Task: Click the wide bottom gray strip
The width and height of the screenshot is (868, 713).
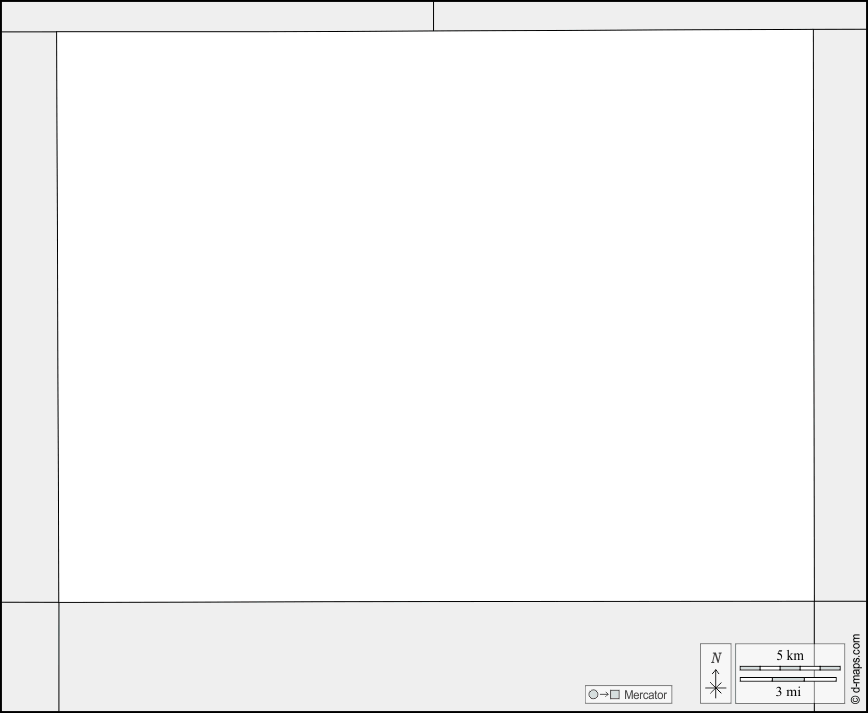Action: click(436, 656)
